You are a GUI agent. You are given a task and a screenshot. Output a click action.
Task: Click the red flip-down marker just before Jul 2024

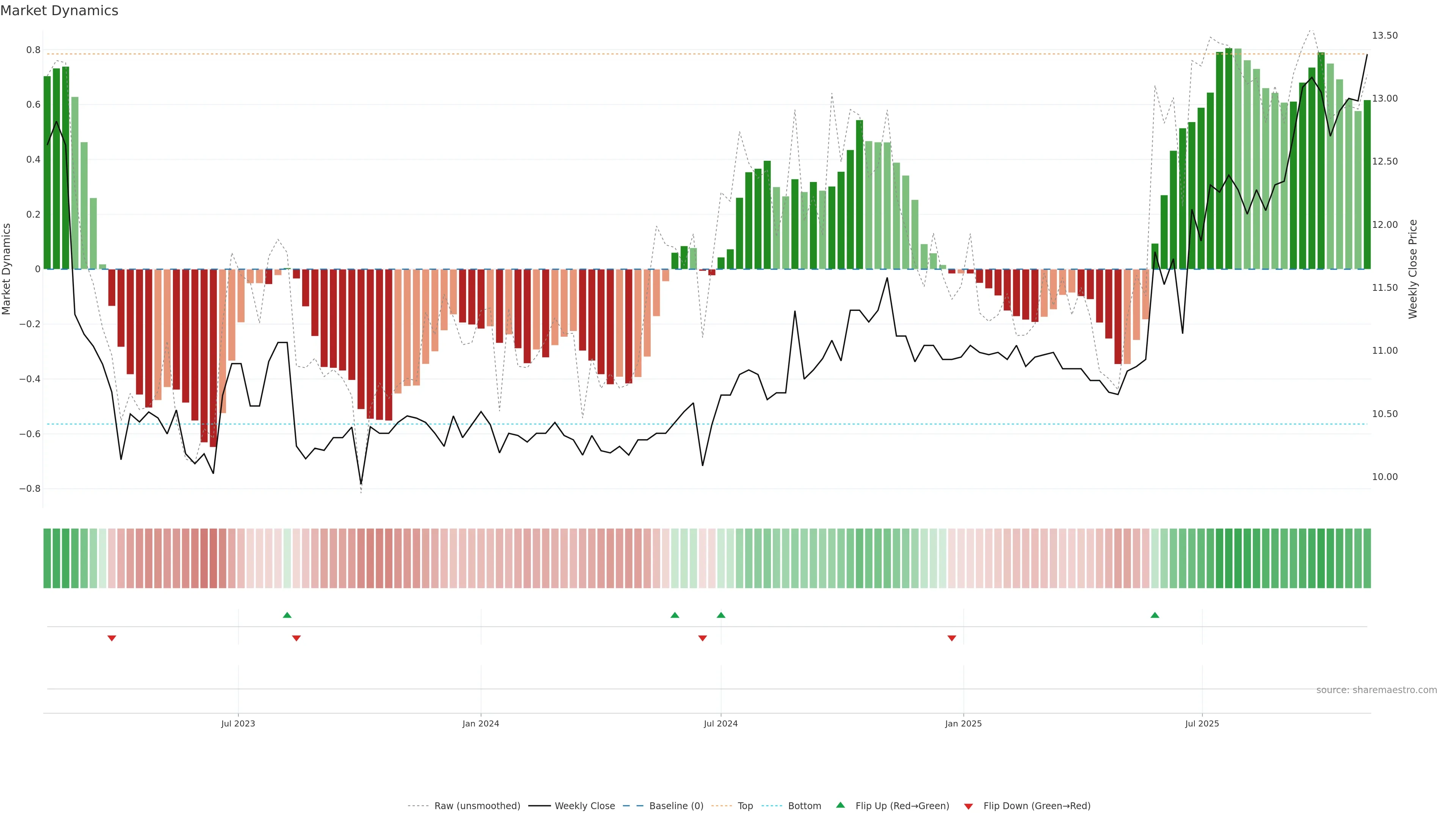coord(703,638)
